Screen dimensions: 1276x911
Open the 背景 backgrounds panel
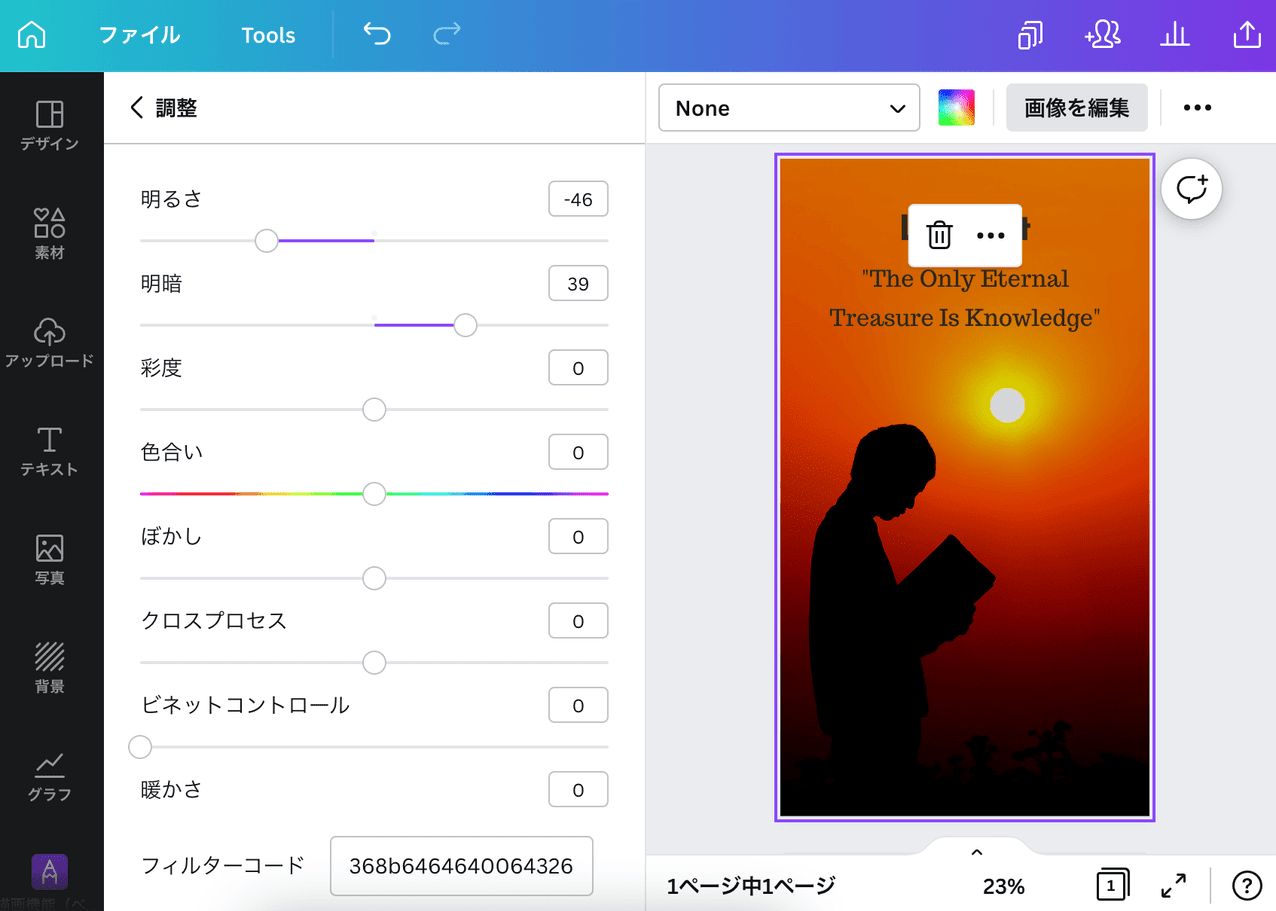(x=51, y=667)
